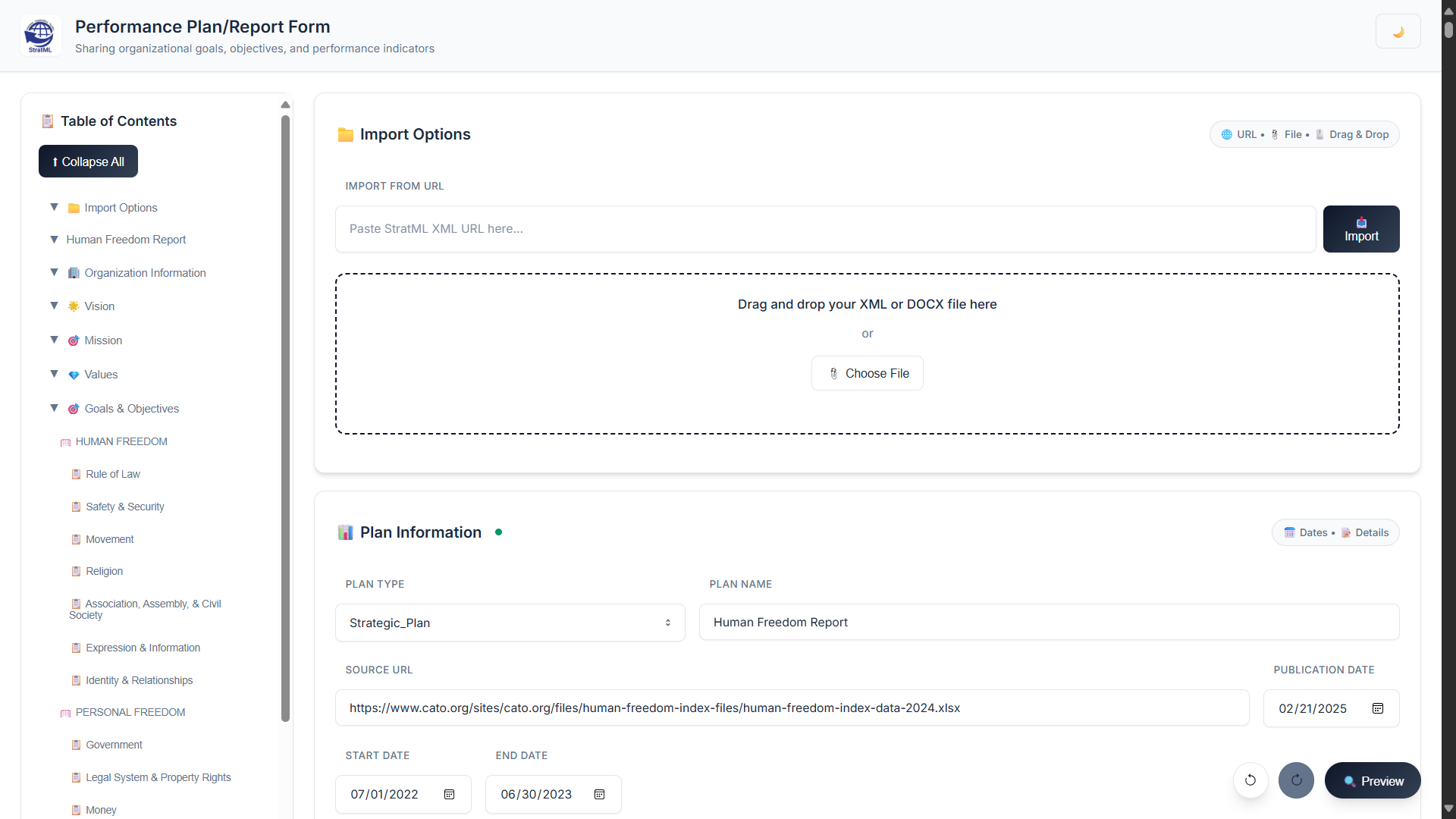
Task: Open Organization Information in contents
Action: (x=145, y=273)
